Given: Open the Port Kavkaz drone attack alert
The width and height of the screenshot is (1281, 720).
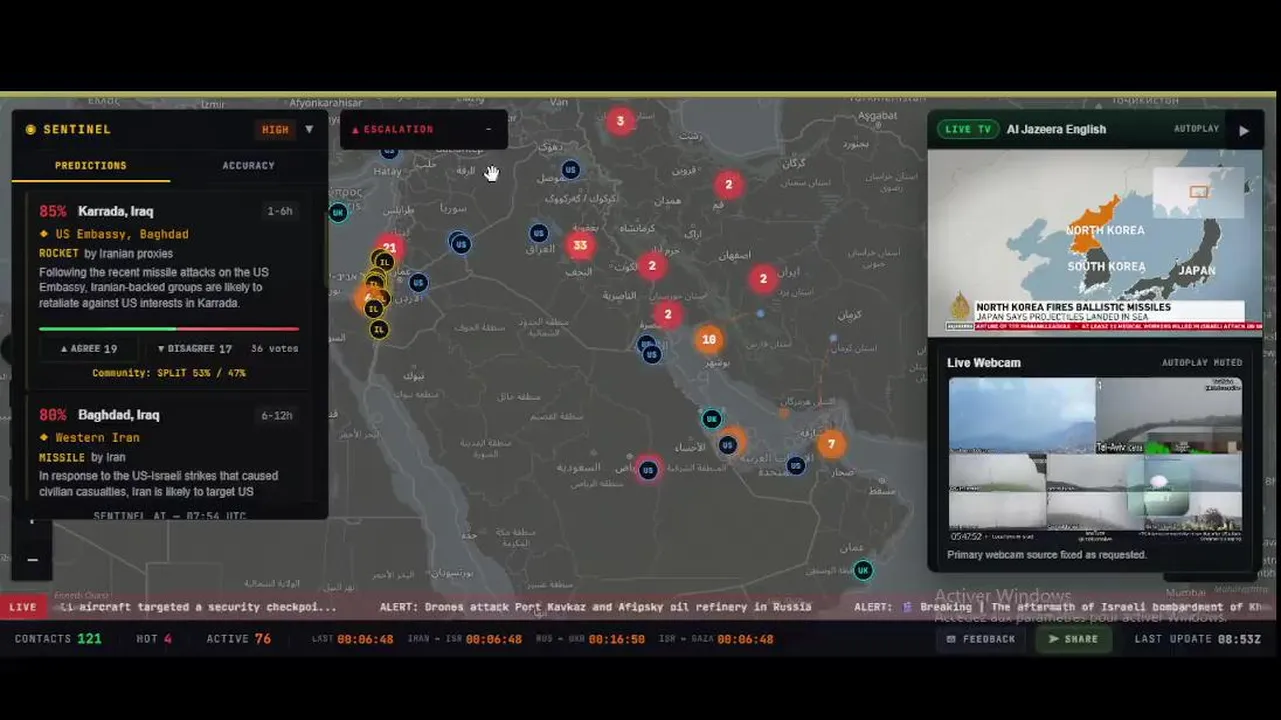Looking at the screenshot, I should pyautogui.click(x=596, y=607).
